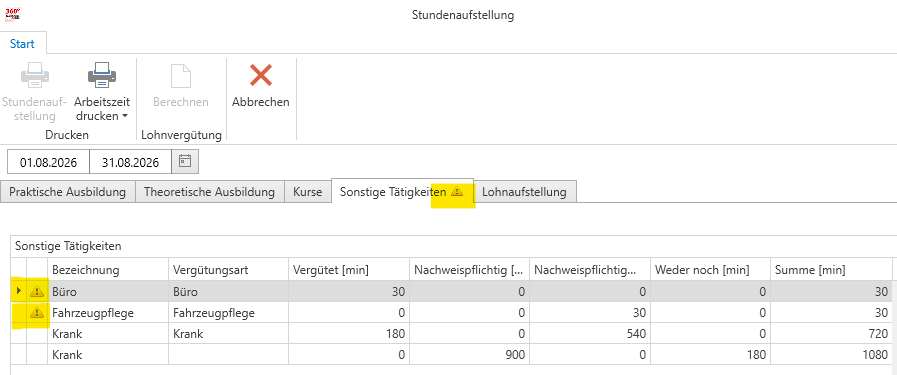Screen dimensions: 897x375
Task: Click the Arbeitszeit drucken printer icon
Action: [x=102, y=75]
